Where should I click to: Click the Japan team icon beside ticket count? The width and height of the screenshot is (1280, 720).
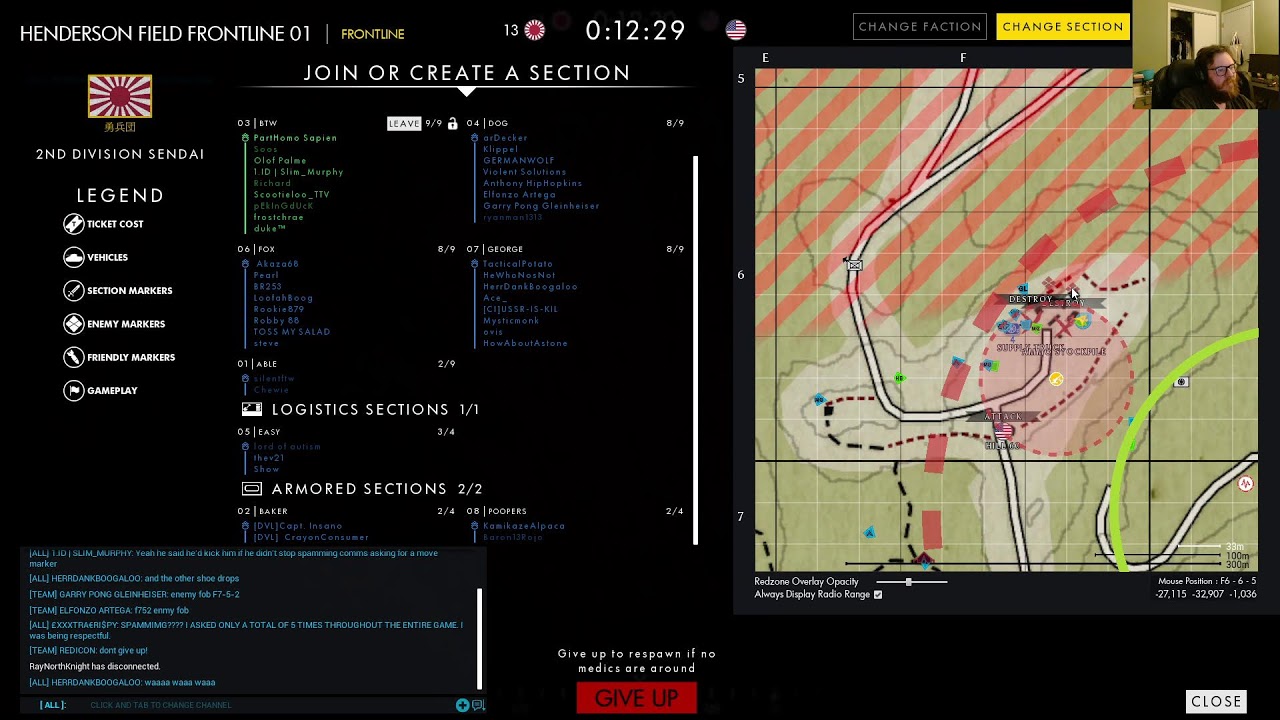(x=535, y=30)
